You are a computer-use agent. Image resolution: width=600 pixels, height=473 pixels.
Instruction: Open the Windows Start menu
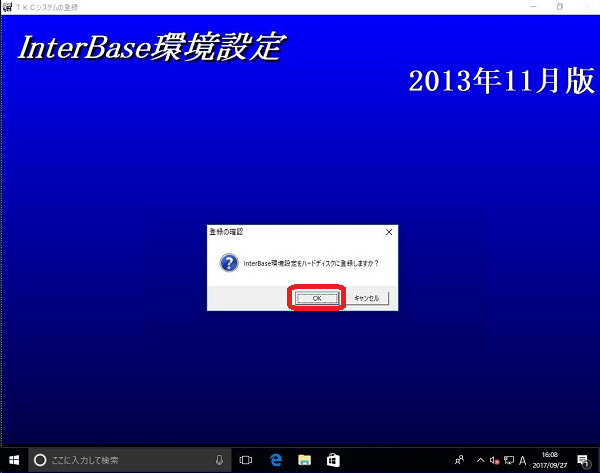pyautogui.click(x=14, y=460)
